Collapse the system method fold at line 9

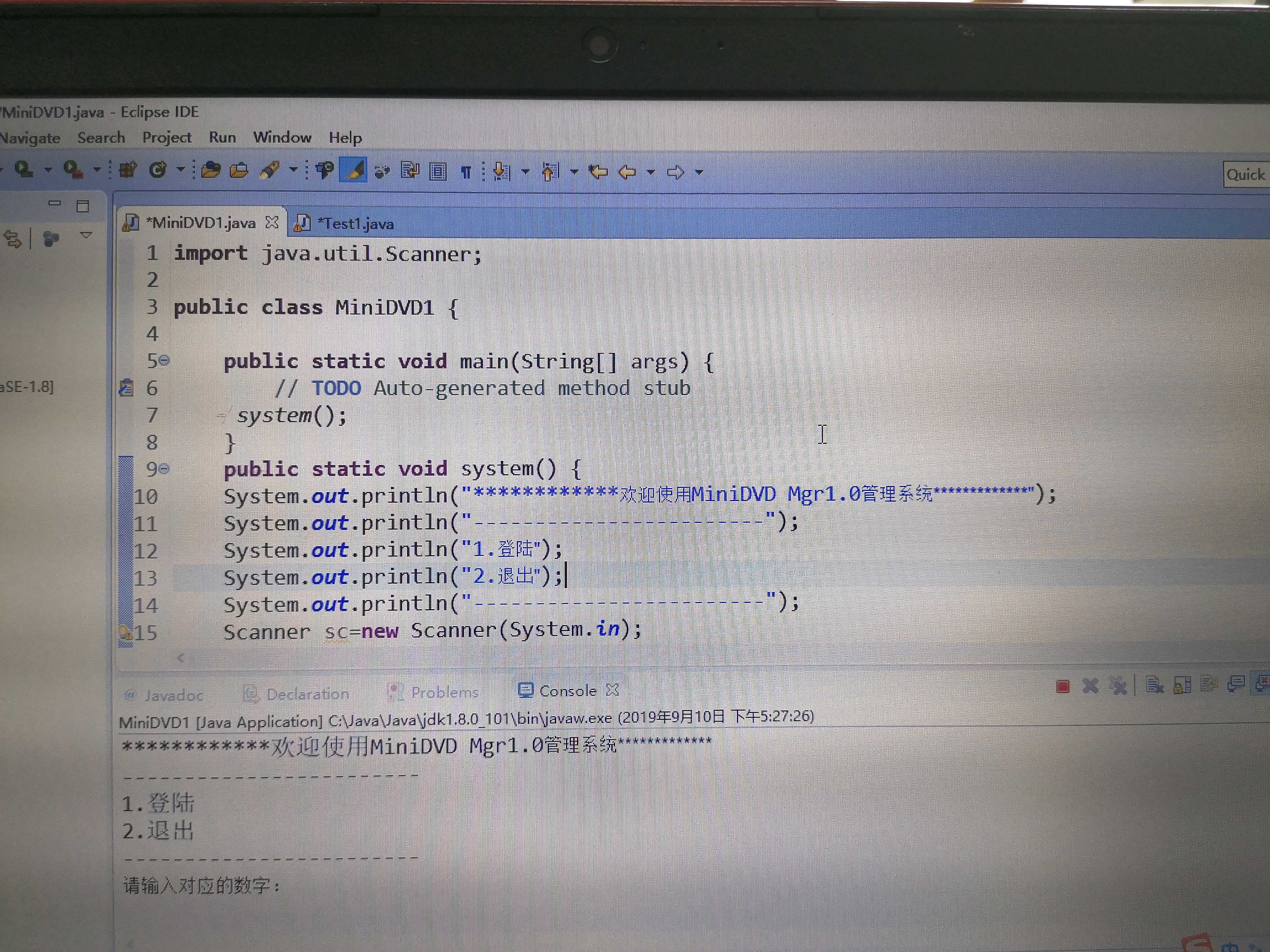coord(164,469)
